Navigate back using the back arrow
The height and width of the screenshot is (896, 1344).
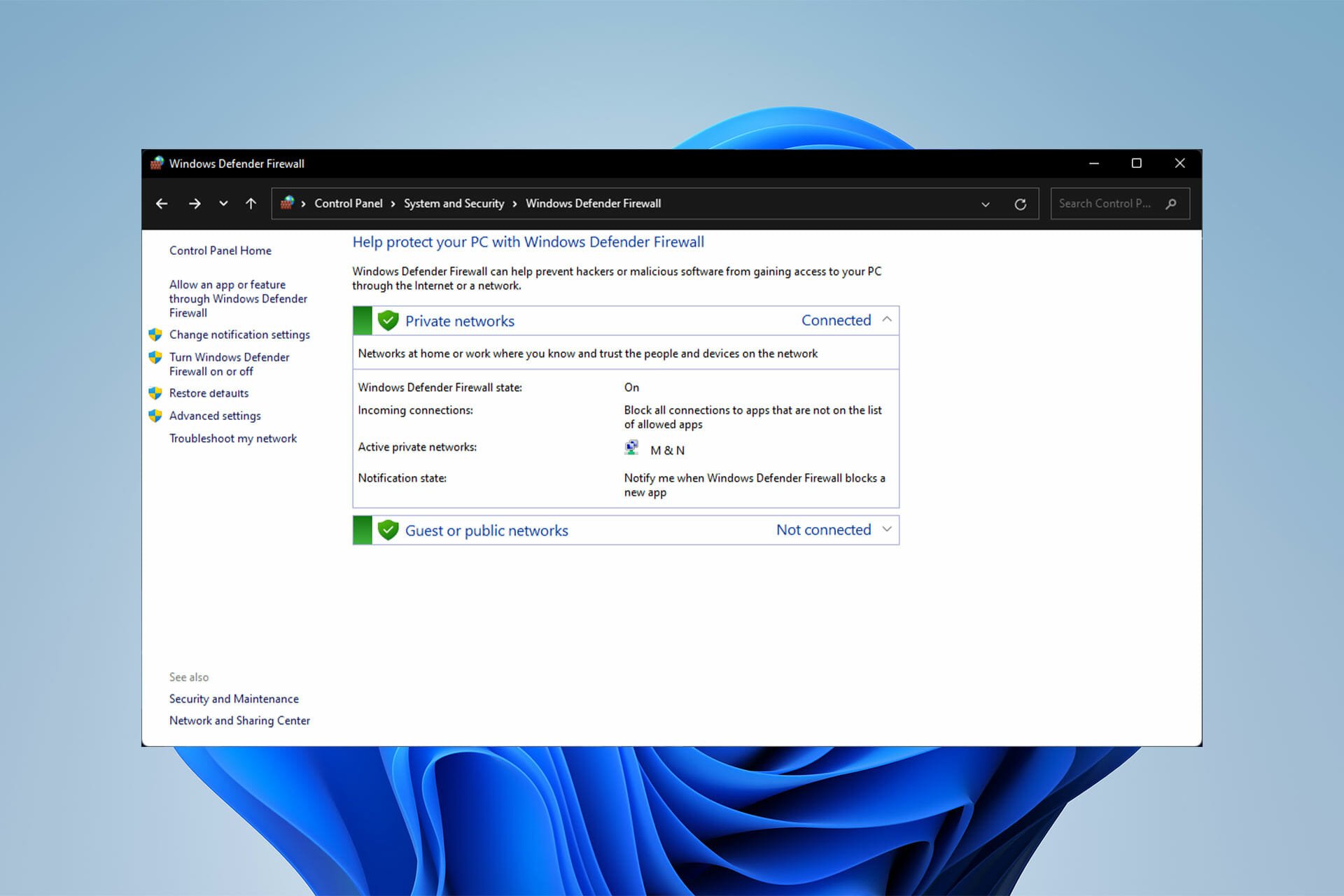[163, 203]
